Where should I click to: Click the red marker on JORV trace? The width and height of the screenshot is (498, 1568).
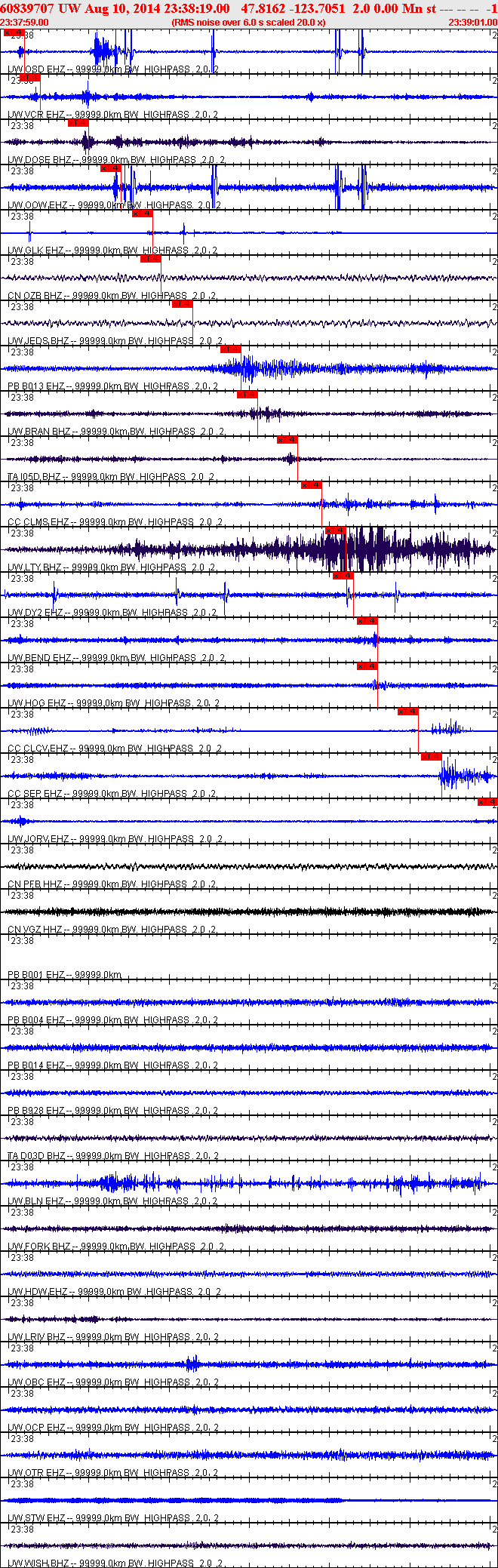click(487, 802)
